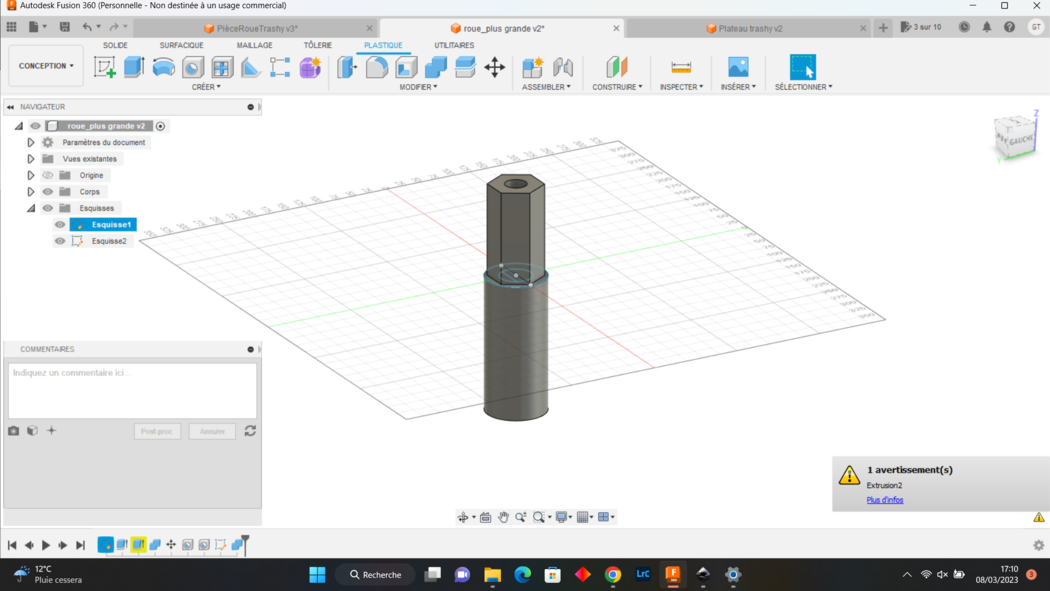Screen dimensions: 1050x591
Task: Click the Fillet tool in Modifier
Action: point(377,67)
